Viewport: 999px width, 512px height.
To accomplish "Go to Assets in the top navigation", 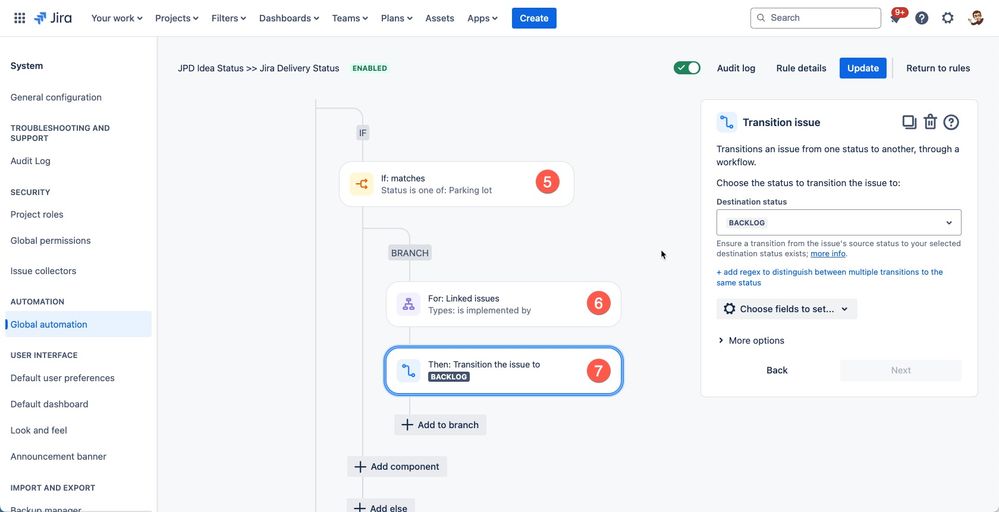I will tap(440, 18).
